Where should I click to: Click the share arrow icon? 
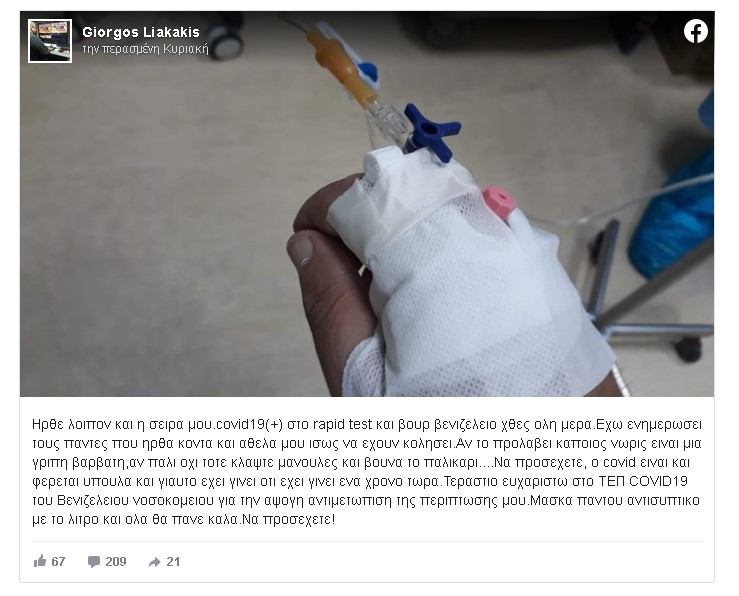[154, 562]
